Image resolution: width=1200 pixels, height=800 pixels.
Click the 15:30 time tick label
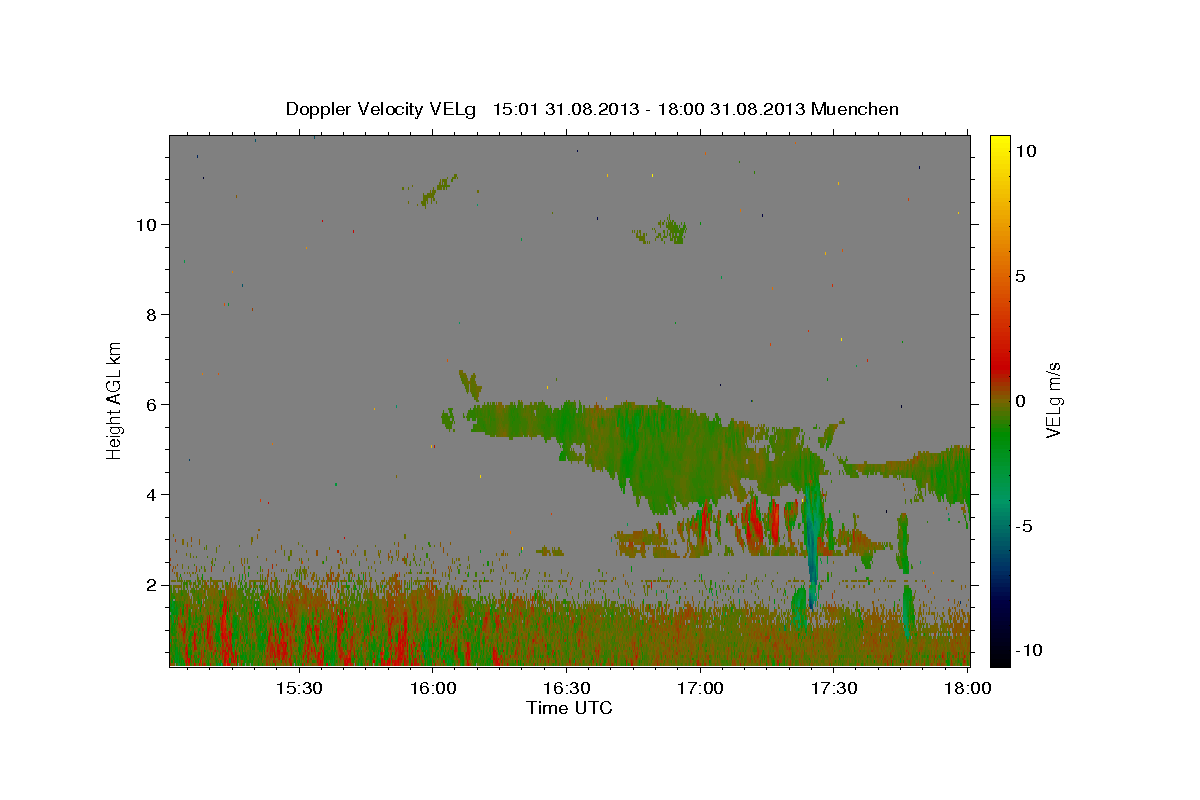coord(299,689)
